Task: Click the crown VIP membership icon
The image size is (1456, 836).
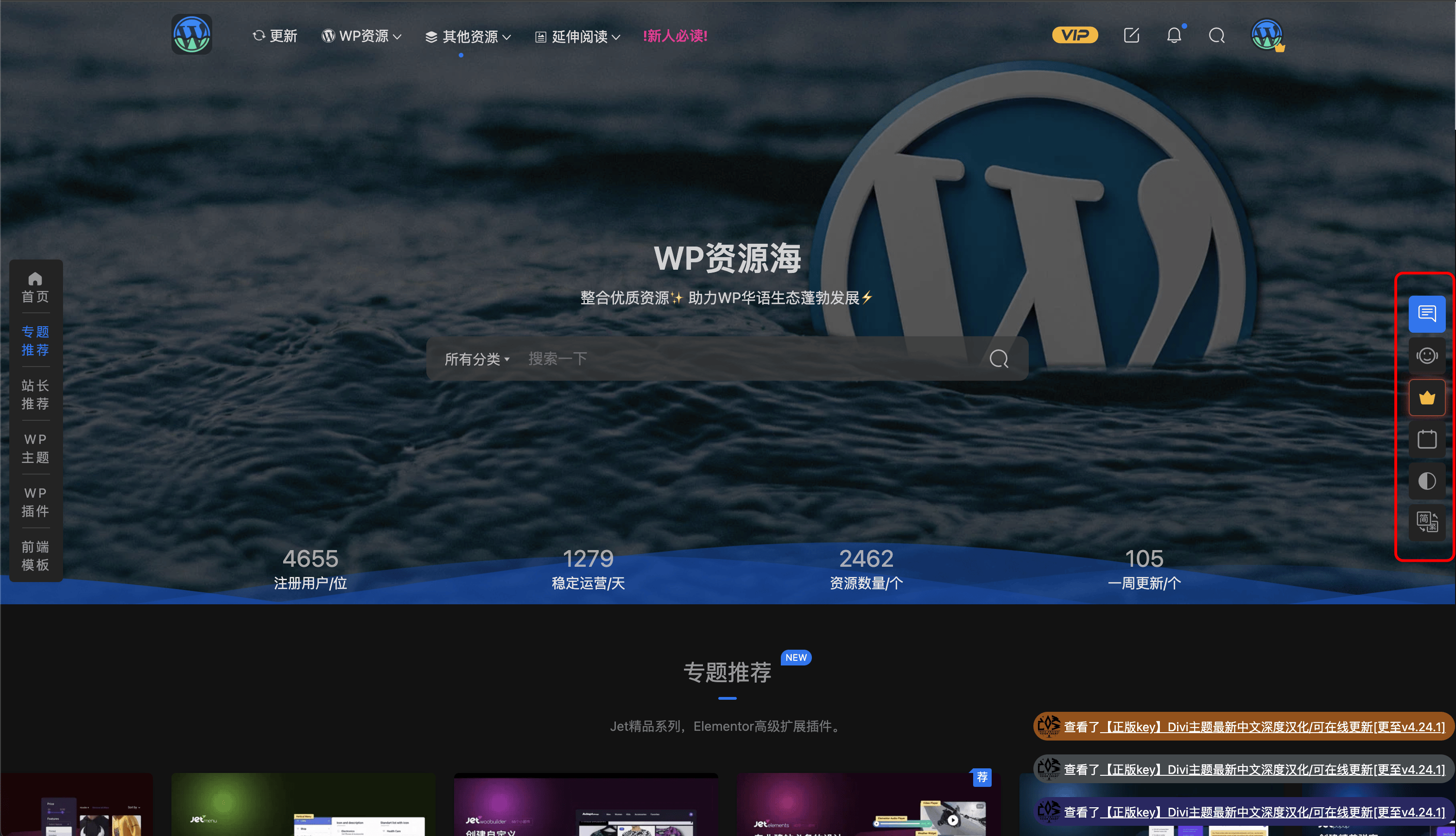Action: pyautogui.click(x=1427, y=398)
